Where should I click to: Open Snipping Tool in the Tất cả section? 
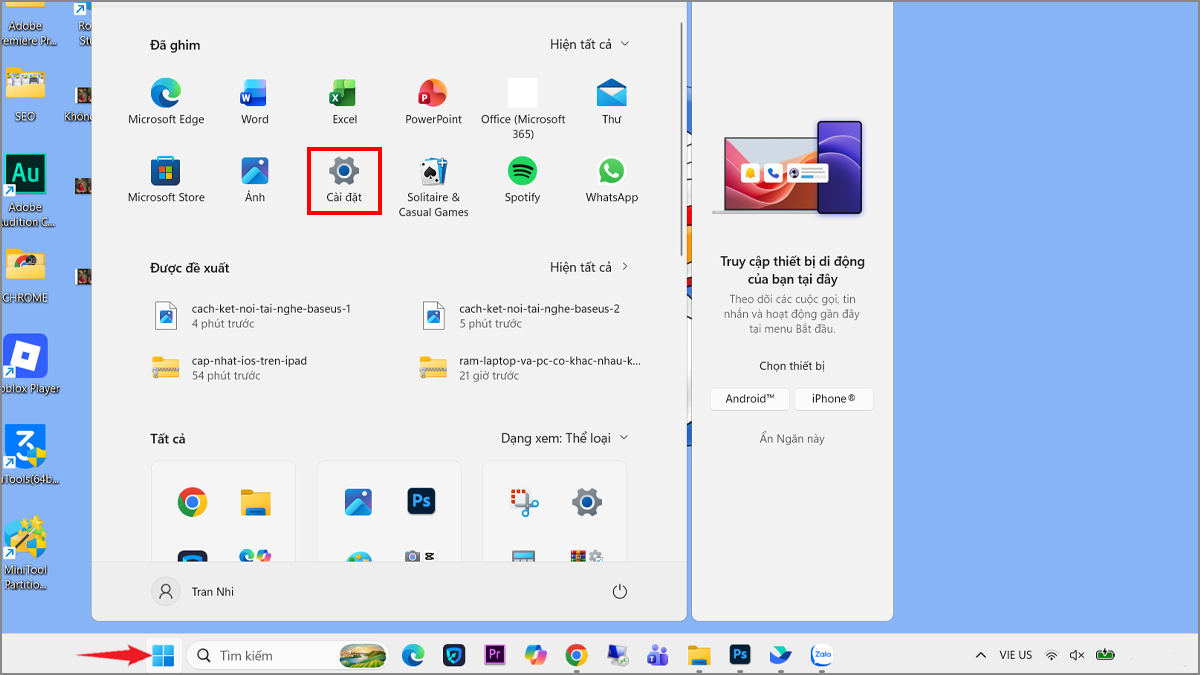[523, 502]
